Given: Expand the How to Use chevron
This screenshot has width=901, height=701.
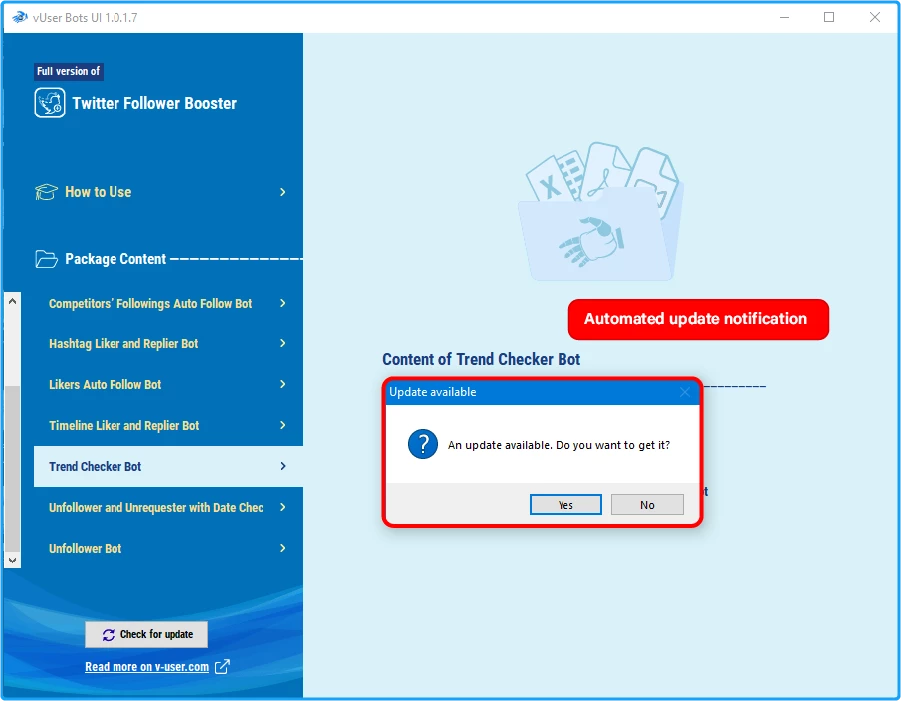Looking at the screenshot, I should 283,192.
